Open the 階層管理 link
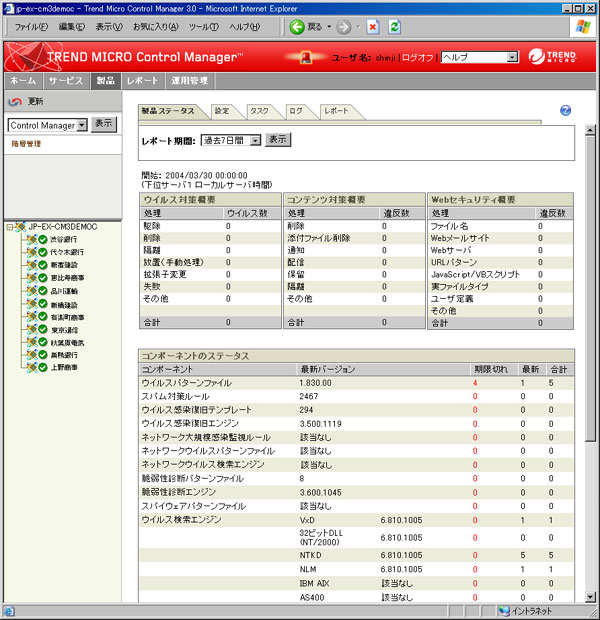Screen dimensions: 600x620 point(26,144)
